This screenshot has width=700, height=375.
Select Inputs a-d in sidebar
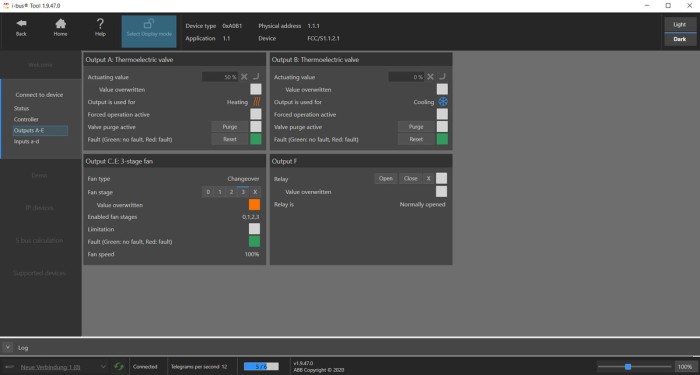pyautogui.click(x=26, y=142)
